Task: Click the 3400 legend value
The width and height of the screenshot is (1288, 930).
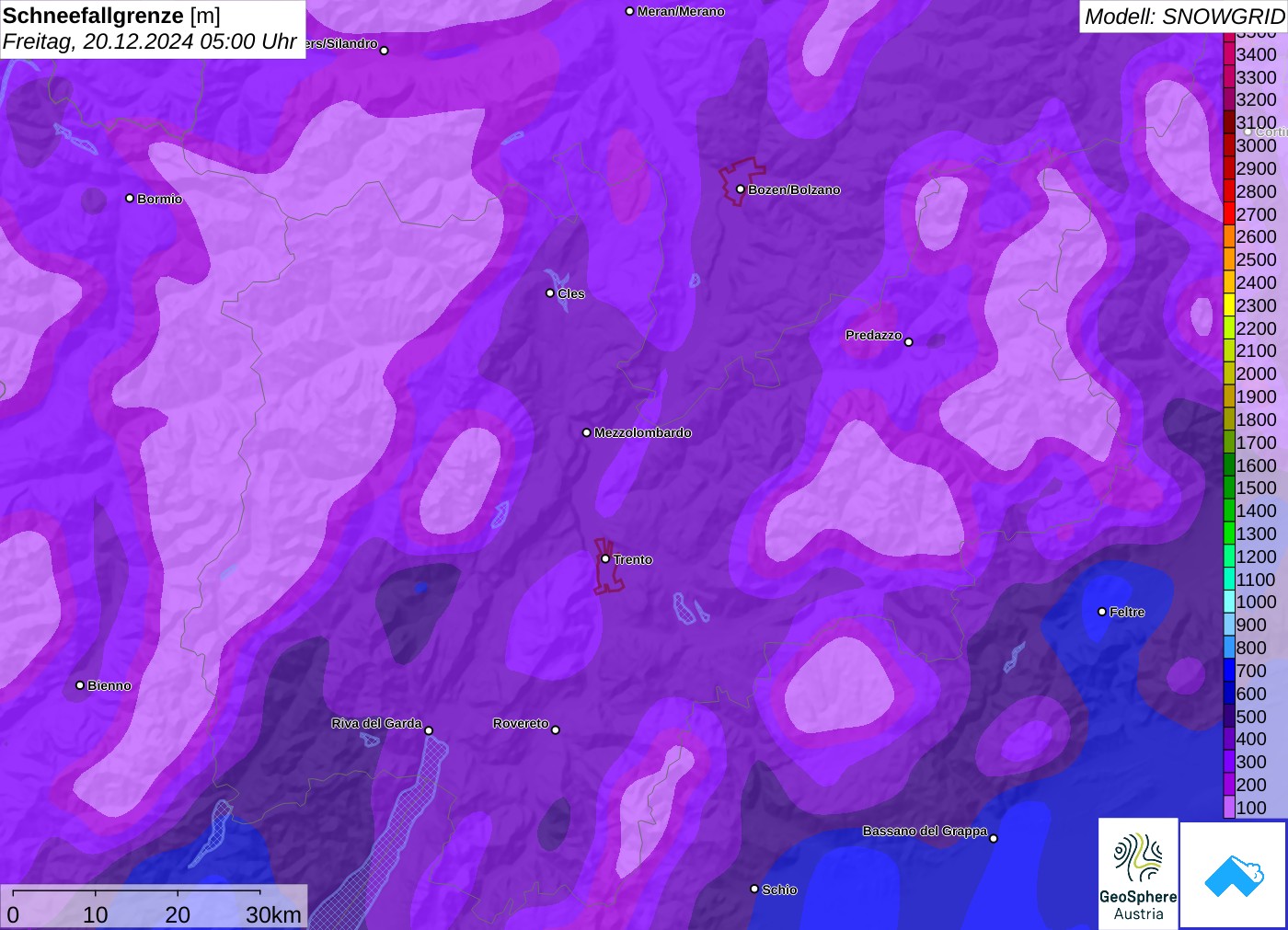Action: 1256,54
